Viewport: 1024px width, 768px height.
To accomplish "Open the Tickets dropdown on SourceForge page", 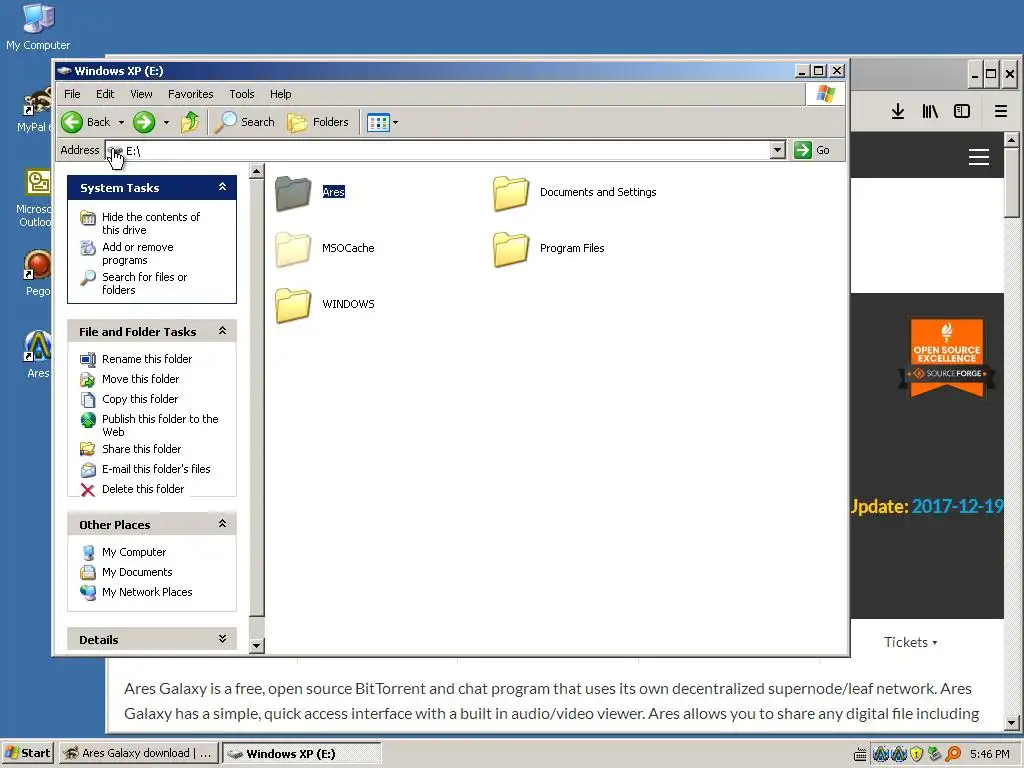I will [910, 643].
